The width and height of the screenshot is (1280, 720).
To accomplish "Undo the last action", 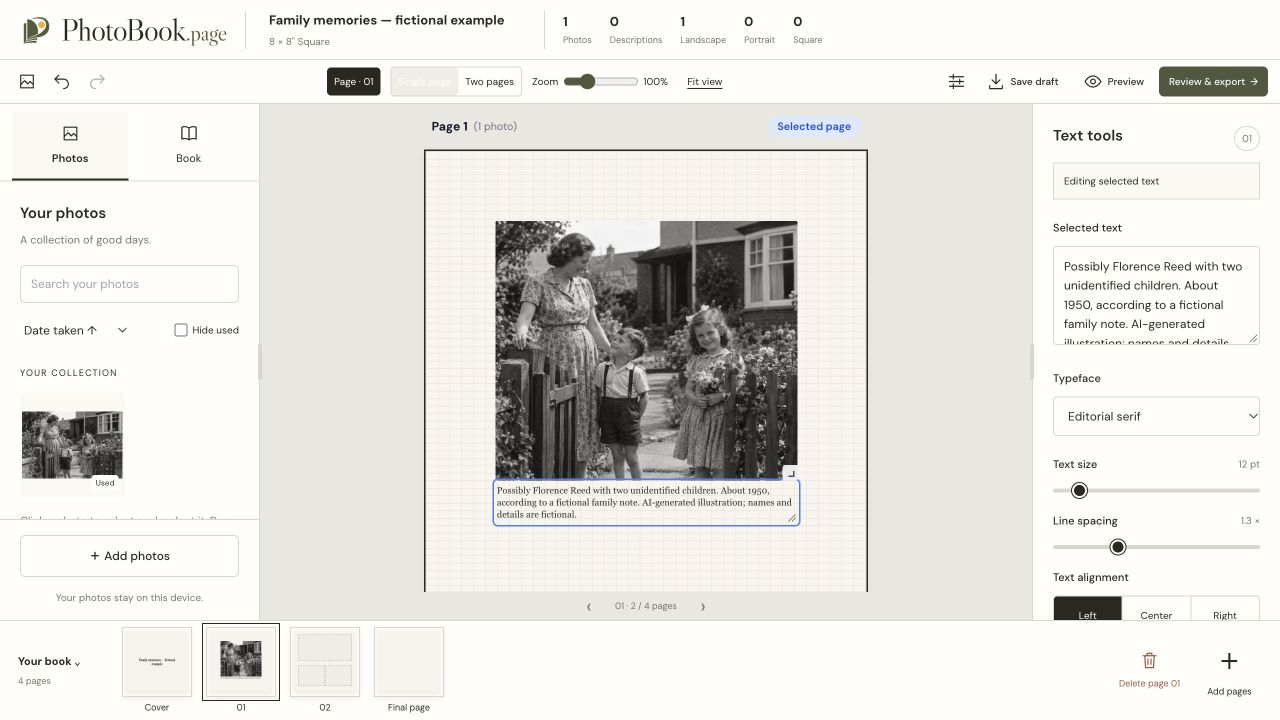I will pos(62,82).
